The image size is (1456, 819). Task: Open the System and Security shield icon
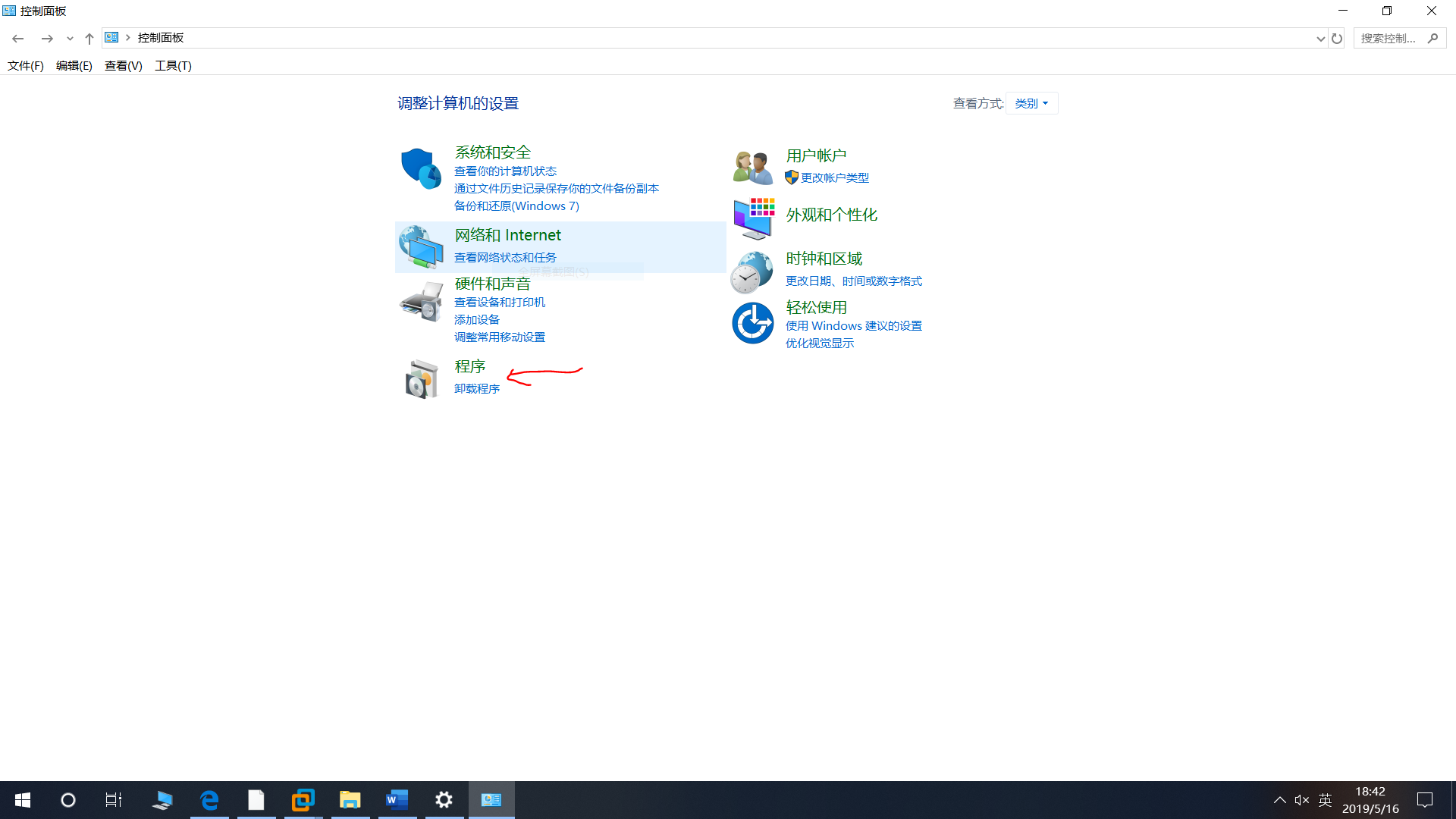(x=420, y=168)
